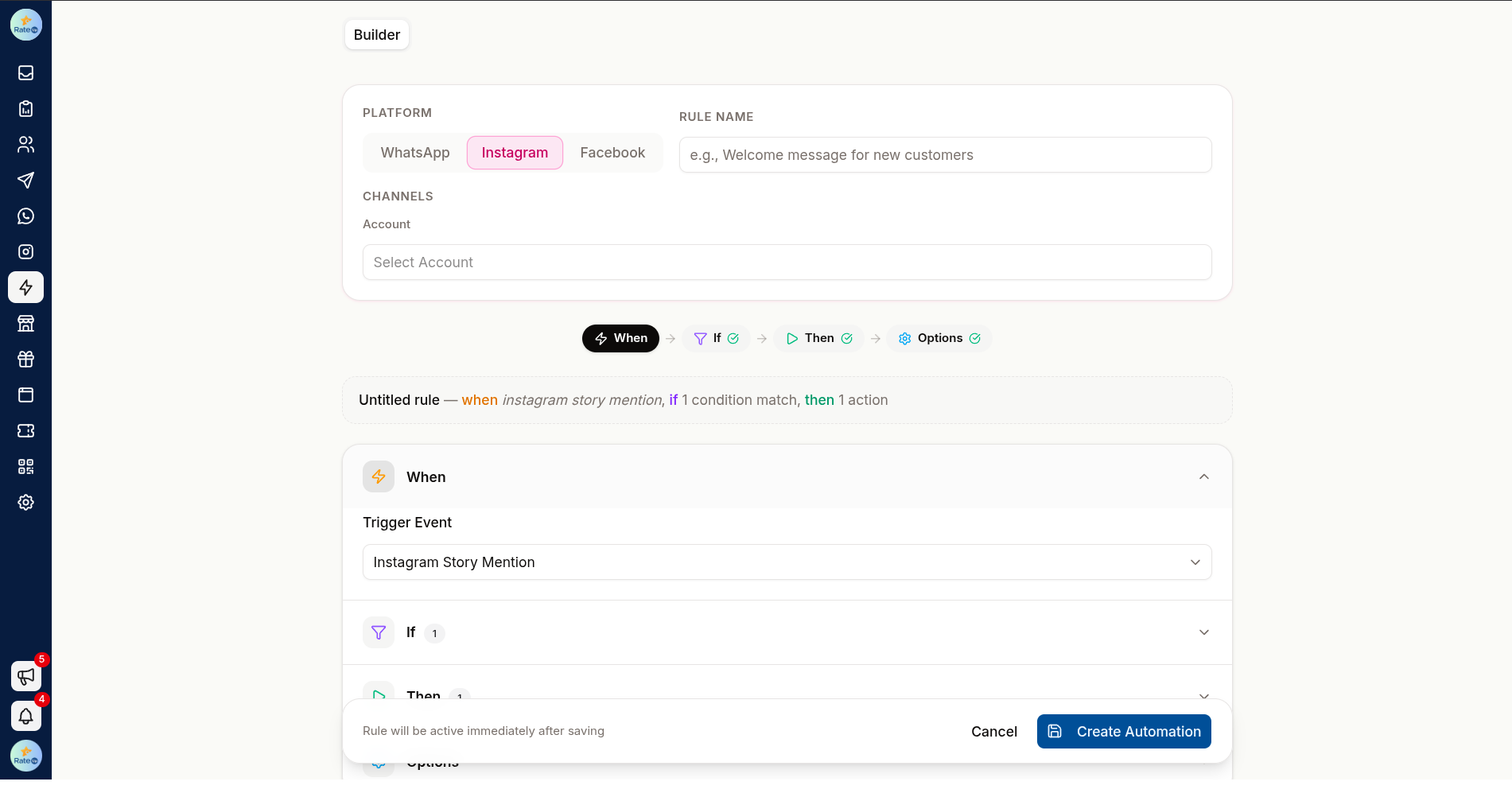This screenshot has width=1512, height=797.
Task: Click the '1' badge next to If
Action: pyautogui.click(x=434, y=633)
